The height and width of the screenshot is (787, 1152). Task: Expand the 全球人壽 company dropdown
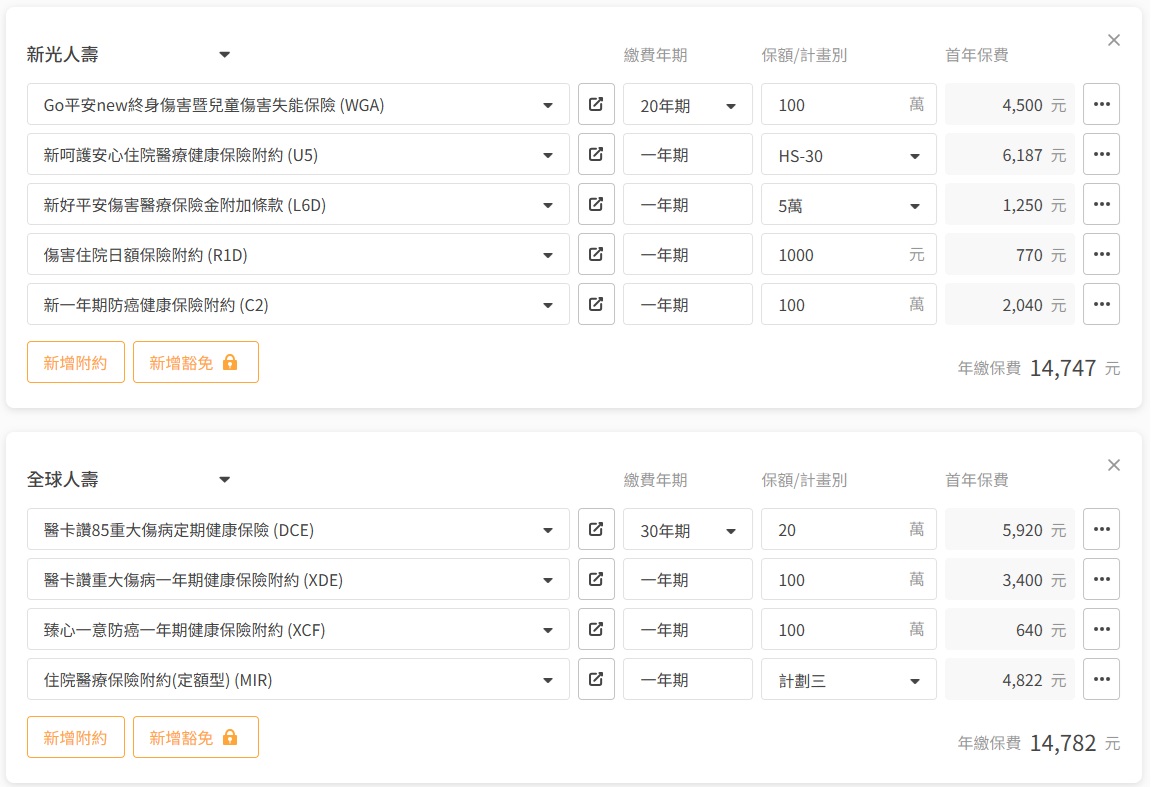coord(224,480)
